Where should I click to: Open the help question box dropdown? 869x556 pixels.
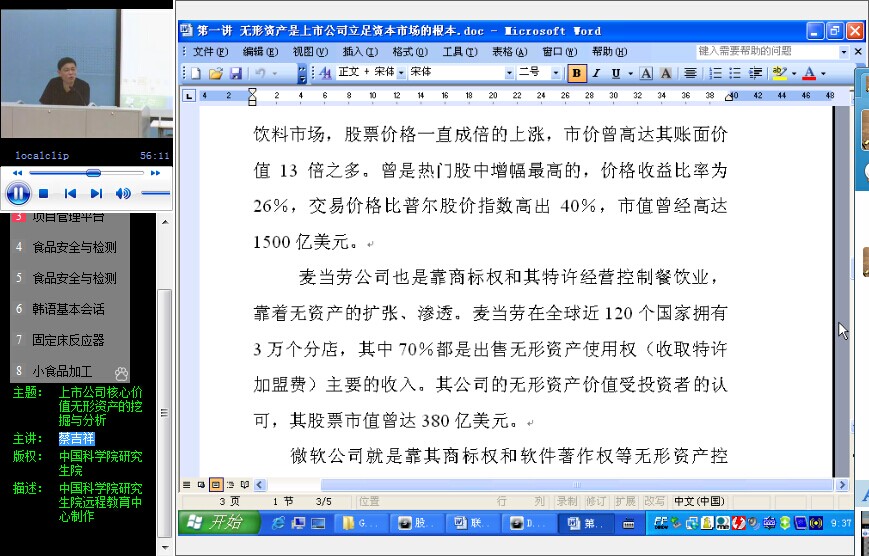pyautogui.click(x=844, y=52)
